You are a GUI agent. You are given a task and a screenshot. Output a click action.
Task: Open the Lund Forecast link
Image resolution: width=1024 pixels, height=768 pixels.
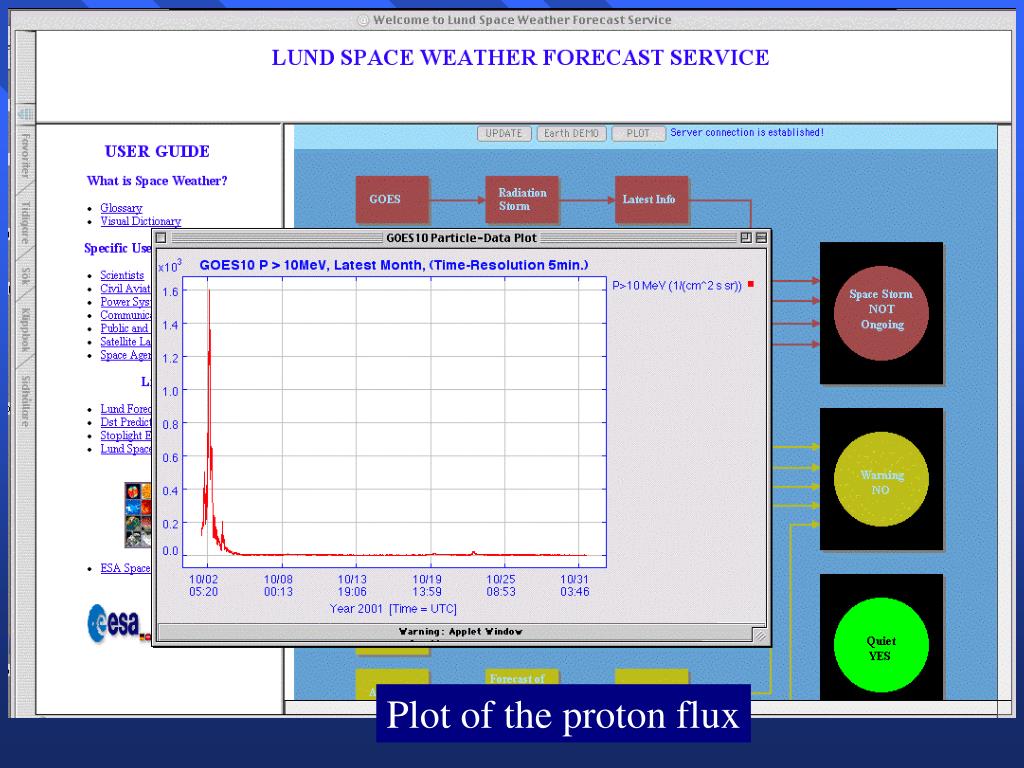125,409
